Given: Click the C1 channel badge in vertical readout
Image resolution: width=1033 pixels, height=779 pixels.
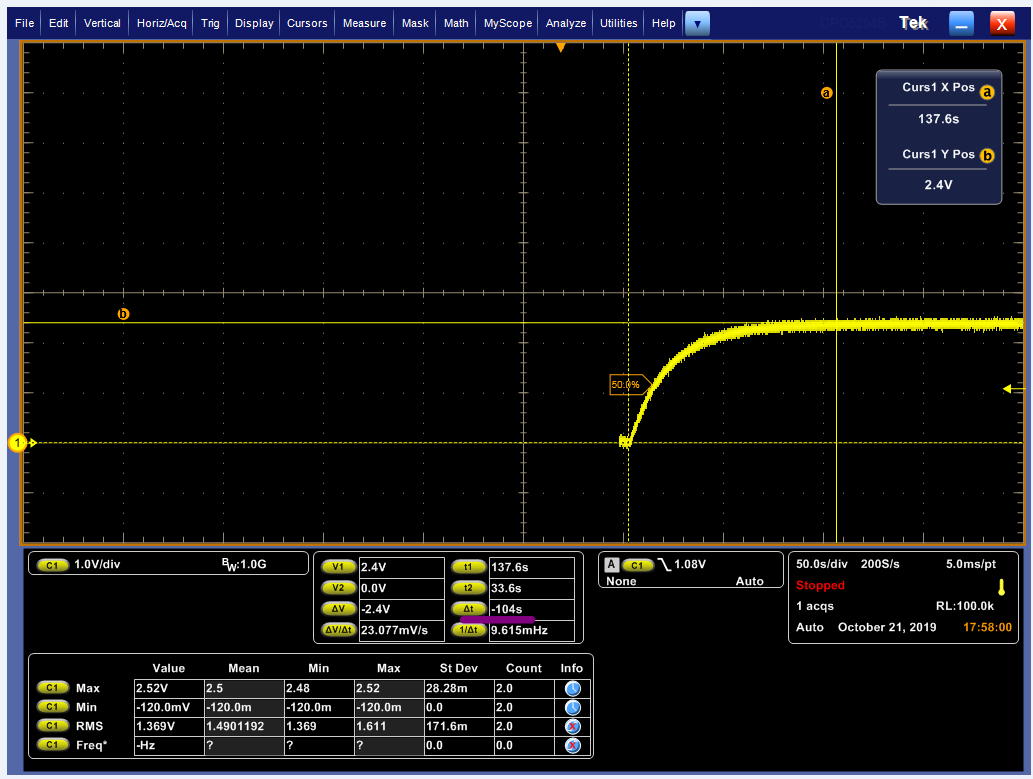Looking at the screenshot, I should click(x=53, y=565).
